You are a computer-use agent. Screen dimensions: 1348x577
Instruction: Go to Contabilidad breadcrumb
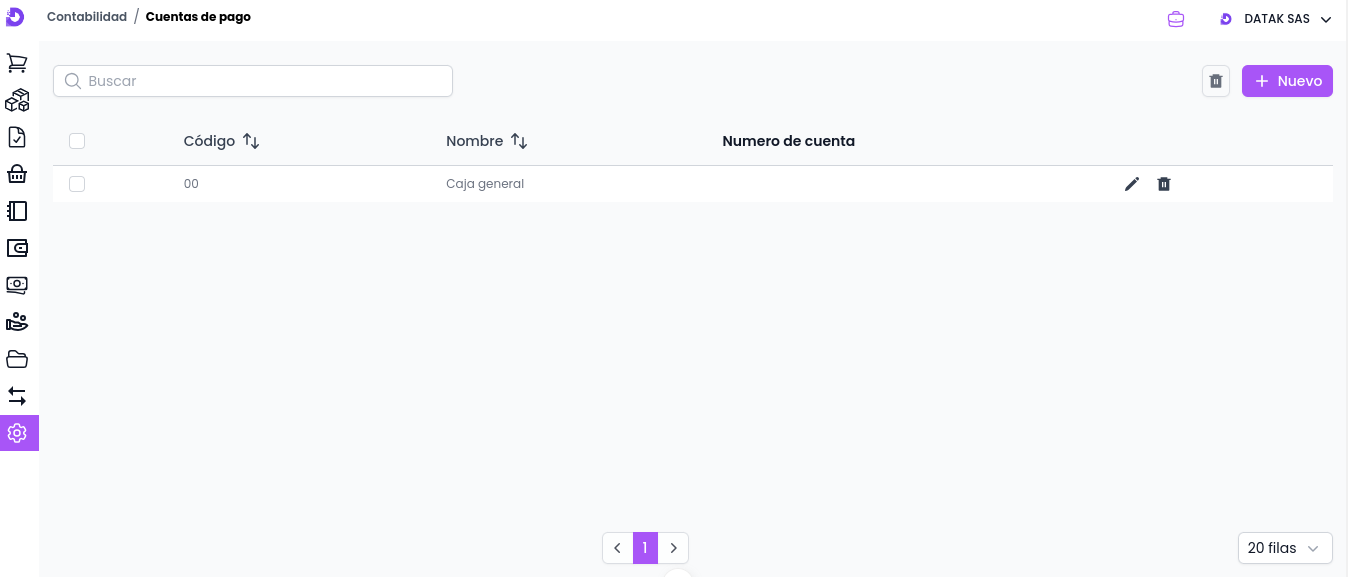pos(87,17)
